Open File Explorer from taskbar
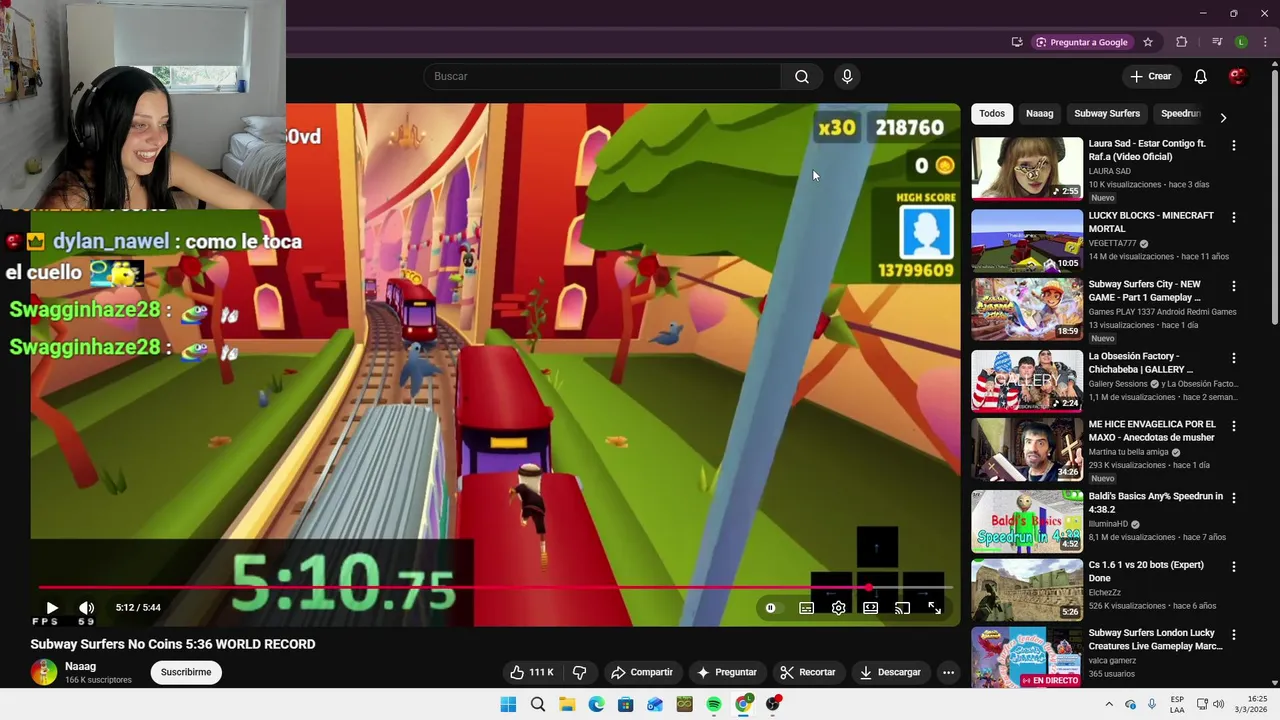Viewport: 1280px width, 720px height. click(567, 704)
